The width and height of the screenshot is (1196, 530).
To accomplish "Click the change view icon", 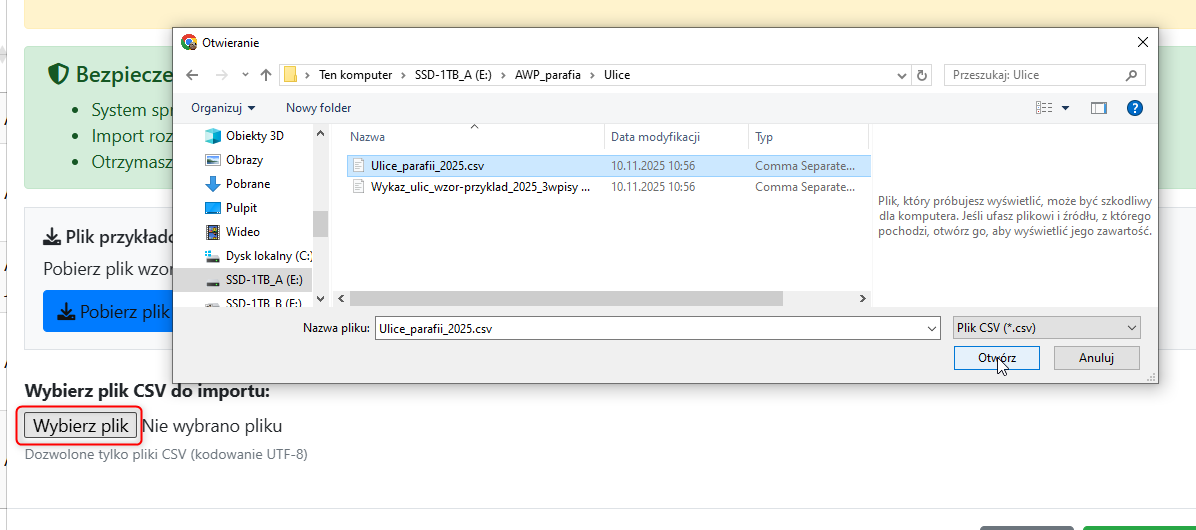I will click(x=1045, y=108).
